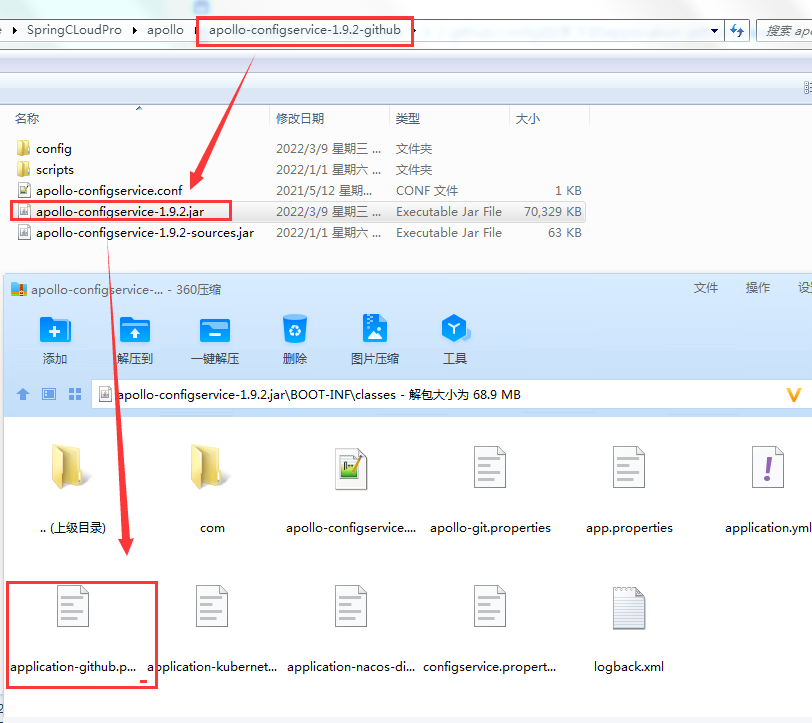Select the configservice.propert... file
The image size is (812, 723).
click(x=490, y=606)
